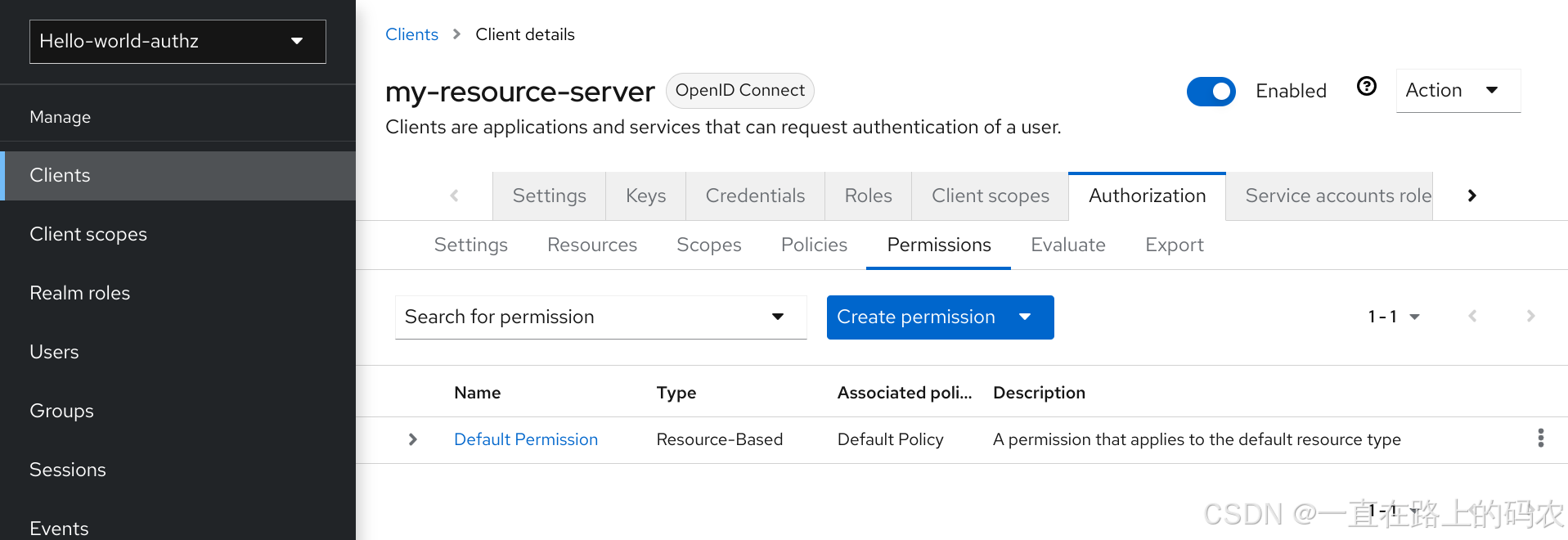This screenshot has width=1568, height=540.
Task: Open the Search for permission dropdown
Action: [x=600, y=317]
